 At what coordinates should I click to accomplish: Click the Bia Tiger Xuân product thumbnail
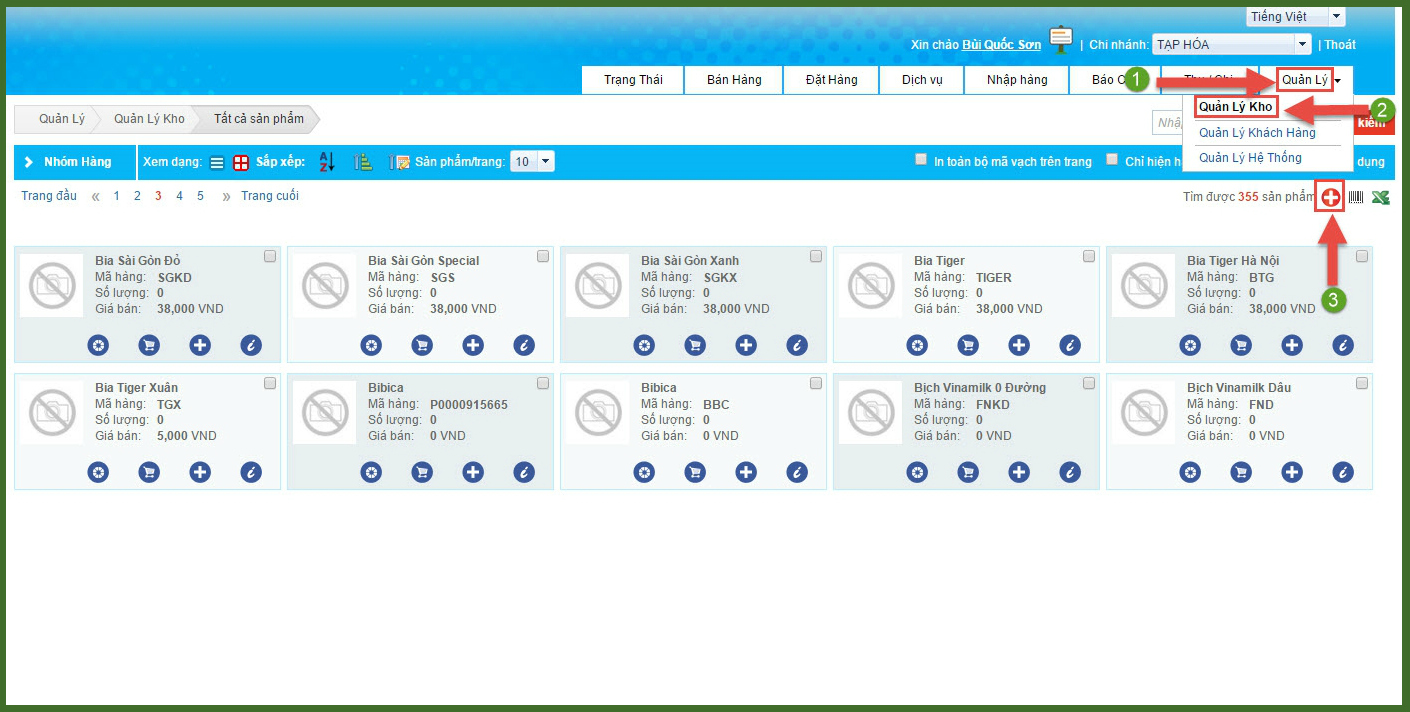(x=51, y=412)
